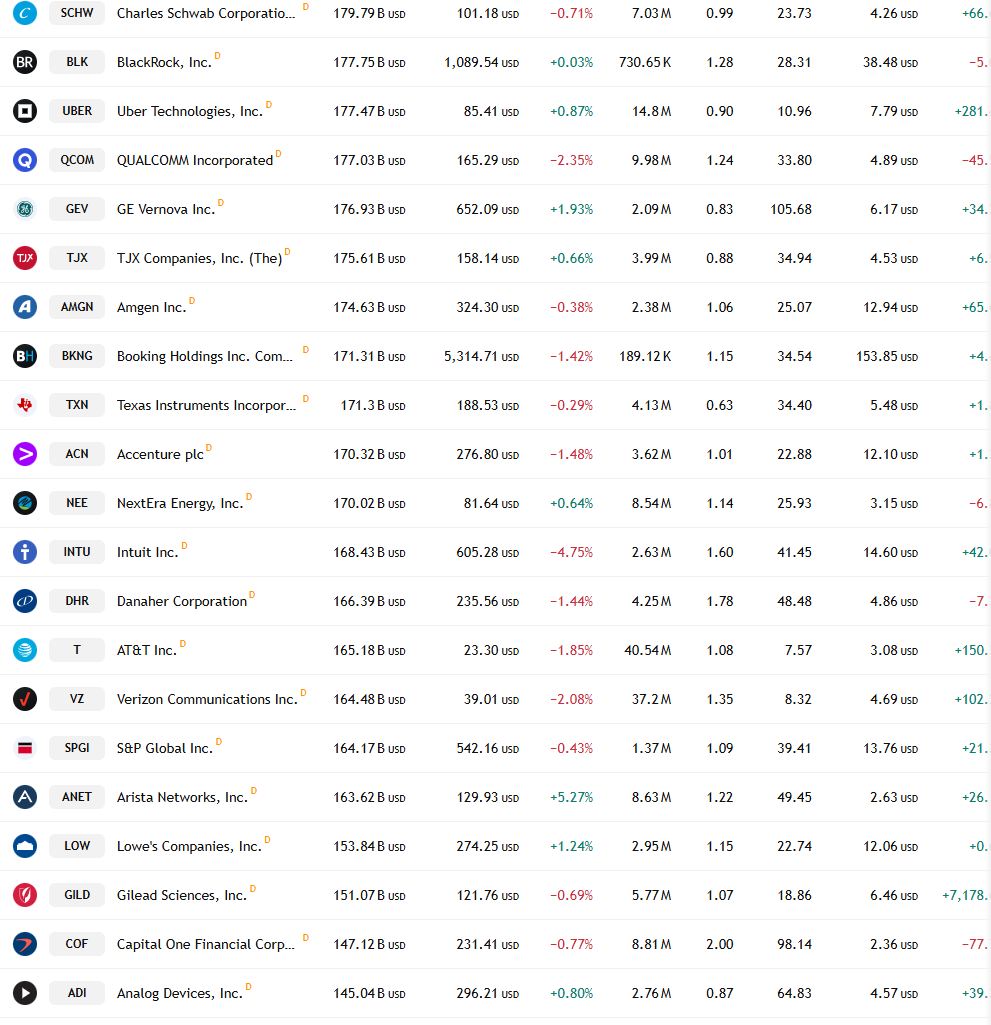Click Arista Networks change +5.27%
Screen dimensions: 991x1025
[x=571, y=798]
